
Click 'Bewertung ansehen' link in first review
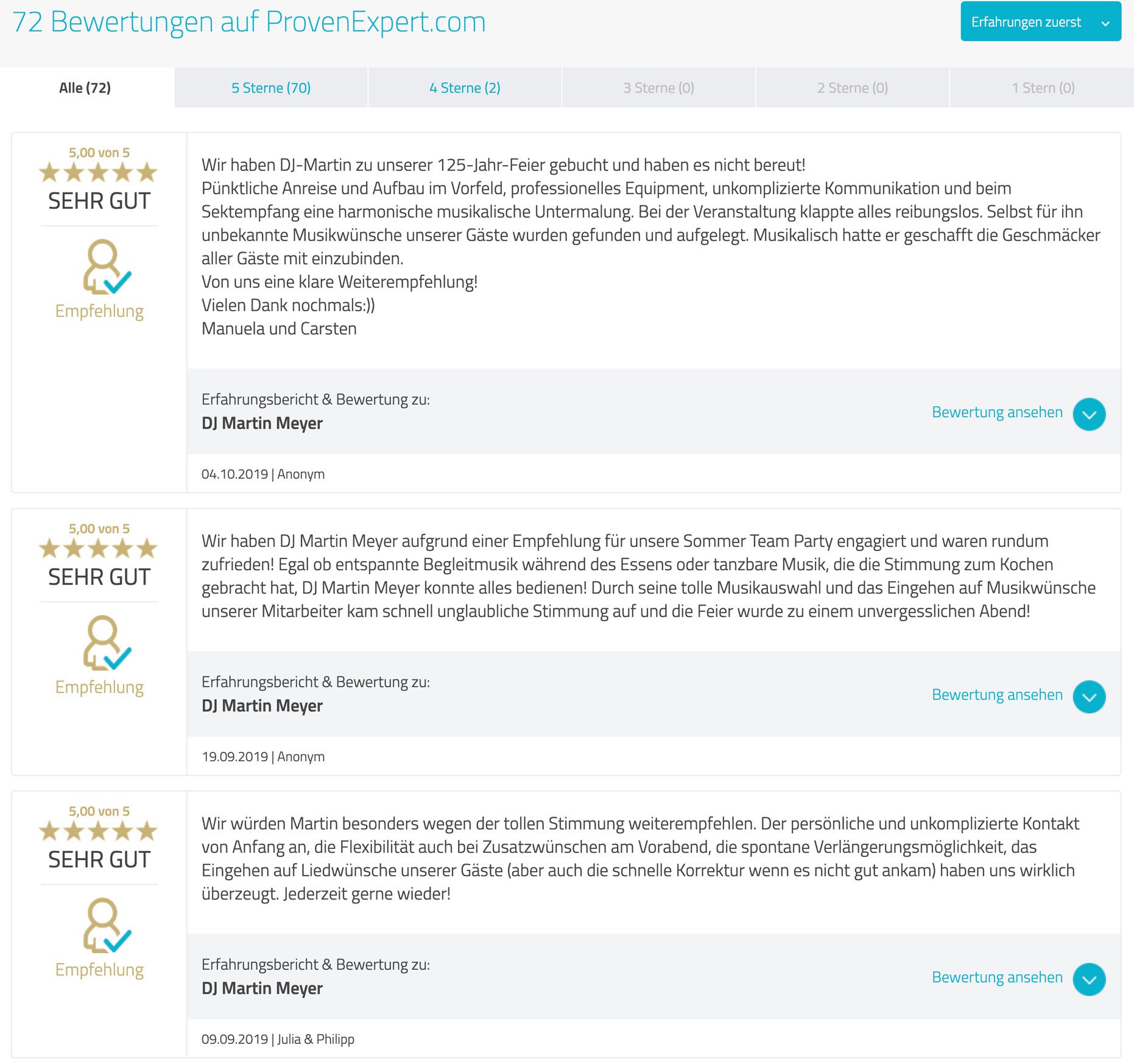(997, 412)
